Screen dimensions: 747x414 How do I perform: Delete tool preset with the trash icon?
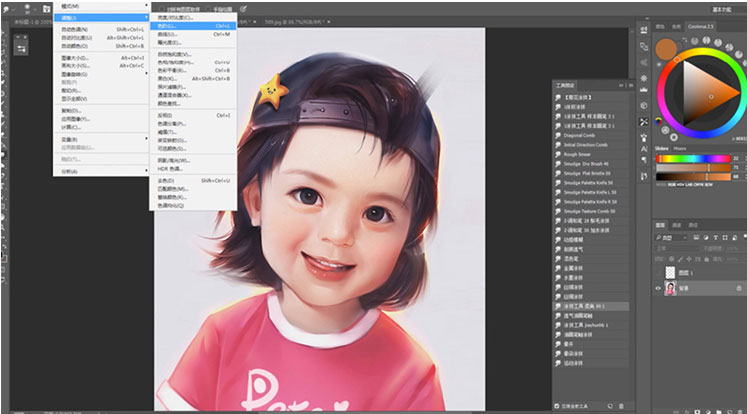621,406
